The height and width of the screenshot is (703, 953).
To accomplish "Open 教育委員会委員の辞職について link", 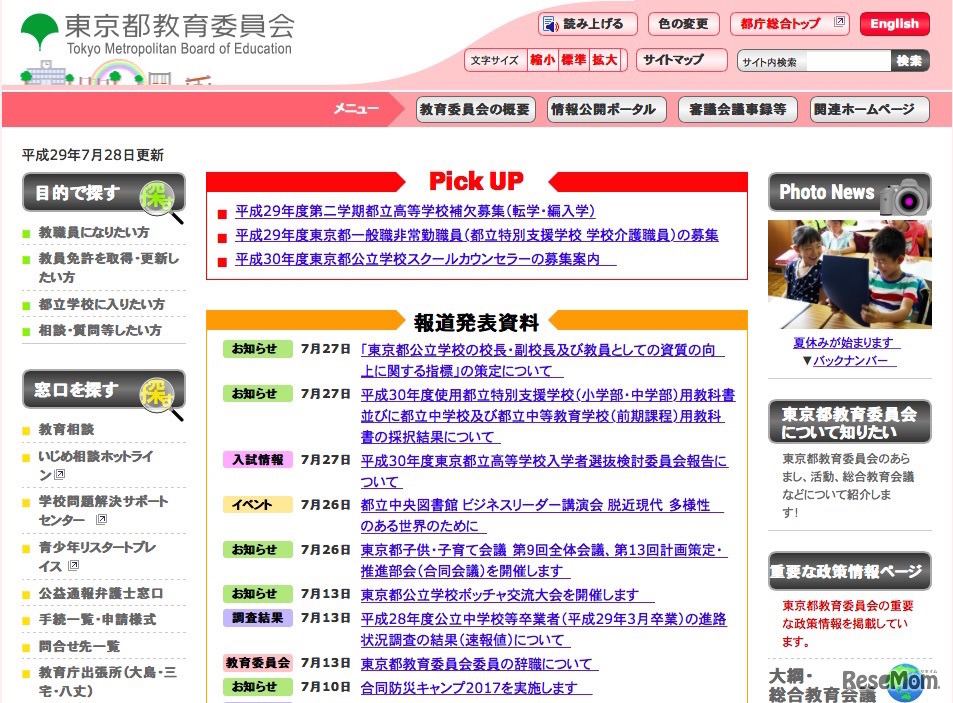I will tap(479, 664).
